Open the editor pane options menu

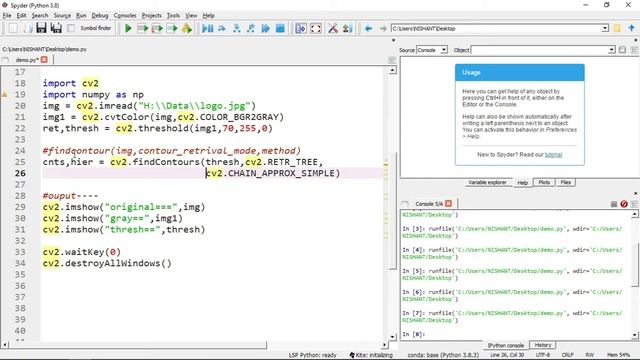tap(392, 60)
